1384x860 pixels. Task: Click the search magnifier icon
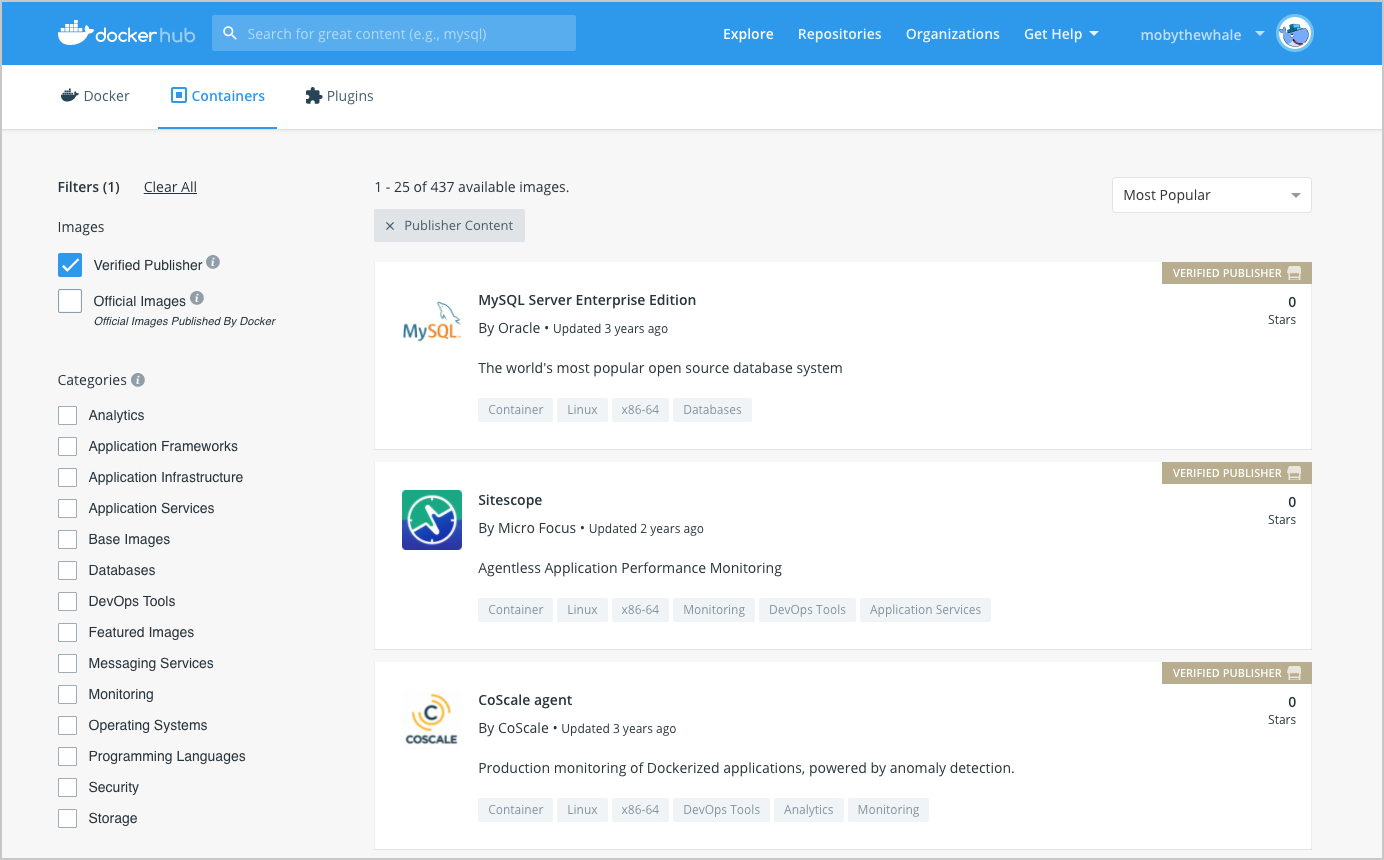coord(230,33)
